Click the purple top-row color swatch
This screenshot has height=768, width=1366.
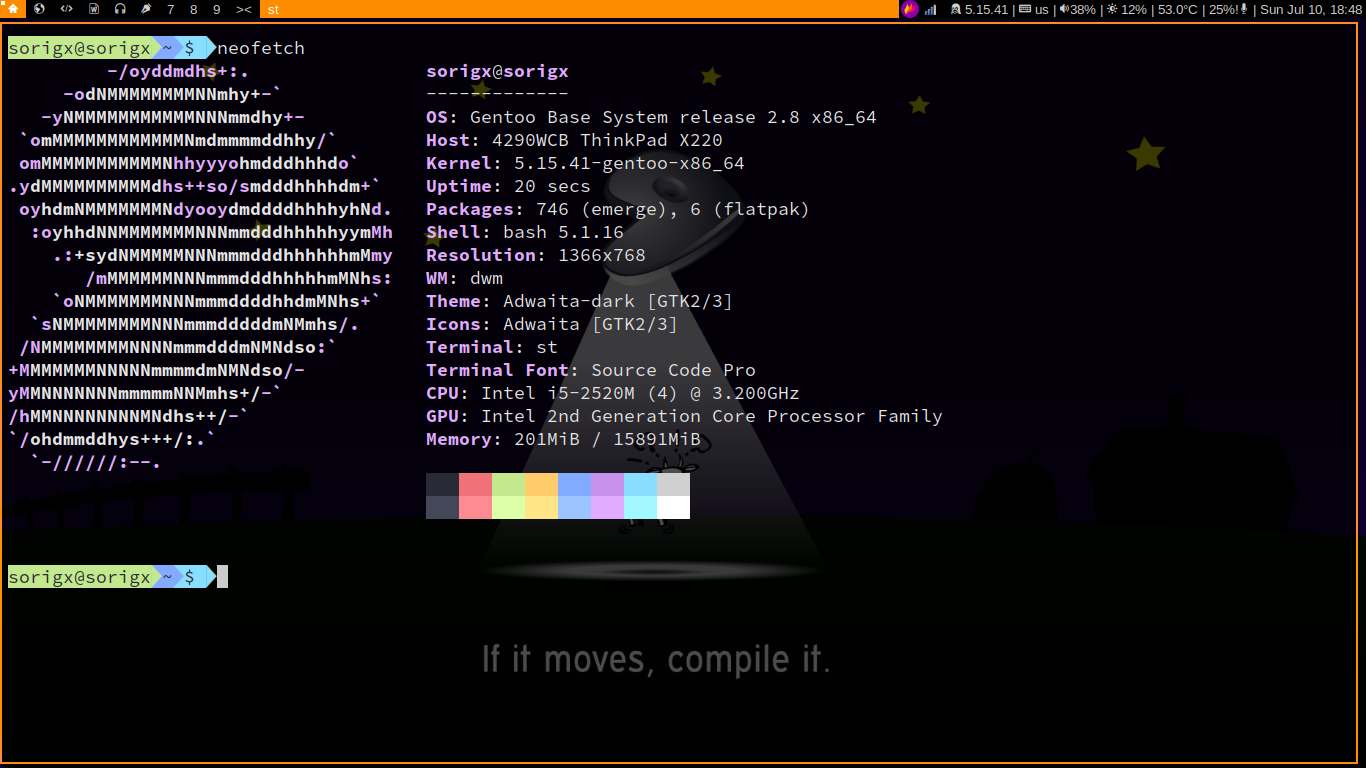(x=607, y=484)
